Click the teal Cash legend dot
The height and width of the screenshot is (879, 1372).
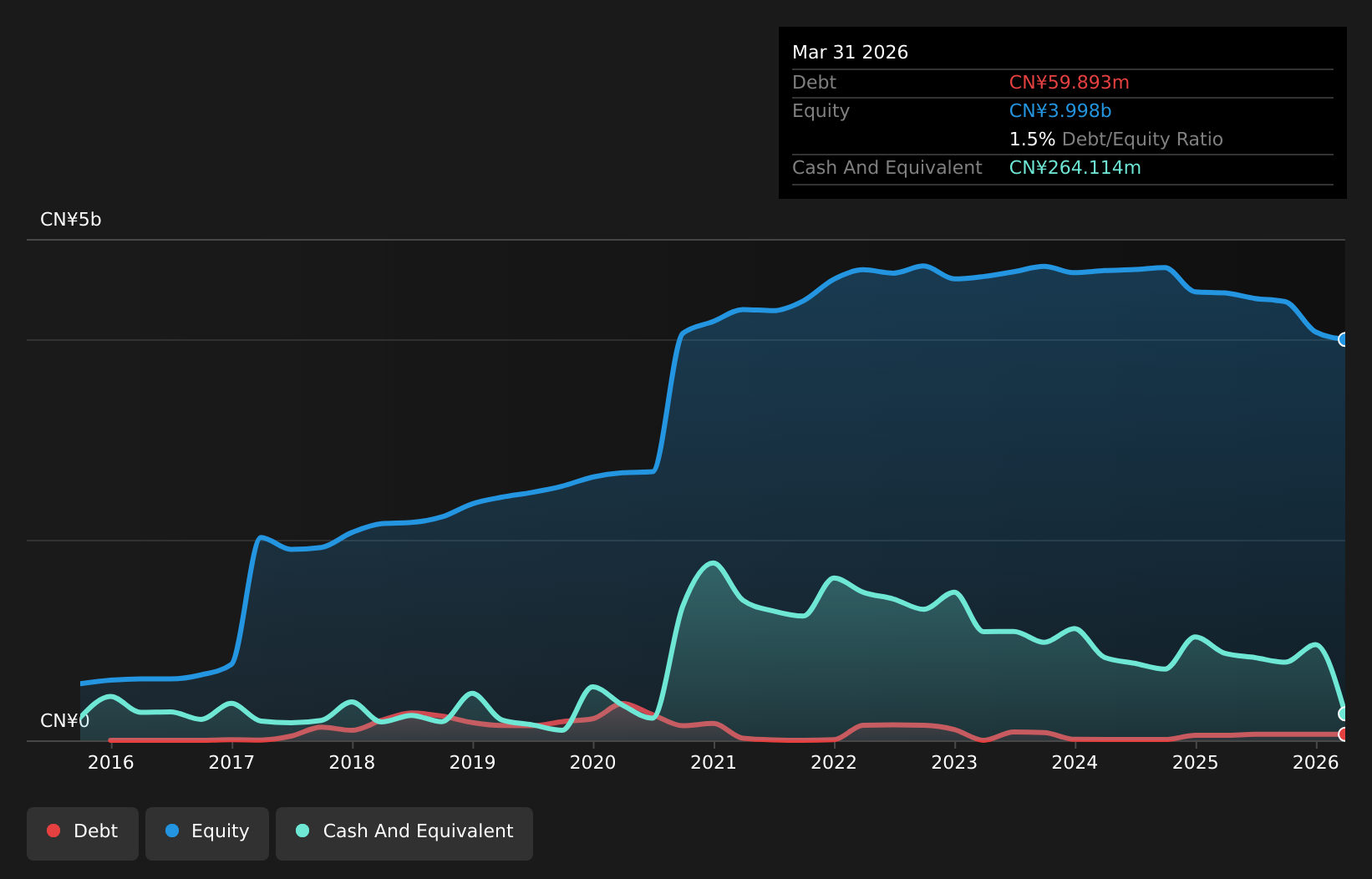(x=302, y=831)
